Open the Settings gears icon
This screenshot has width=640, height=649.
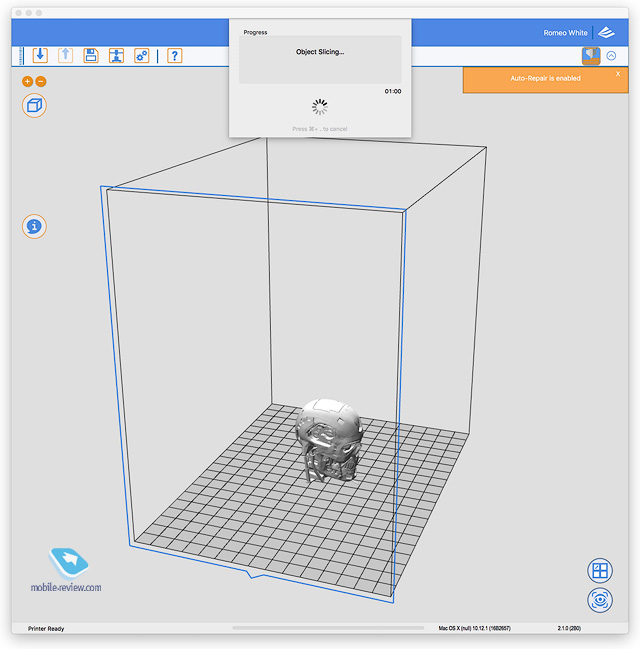pyautogui.click(x=142, y=55)
